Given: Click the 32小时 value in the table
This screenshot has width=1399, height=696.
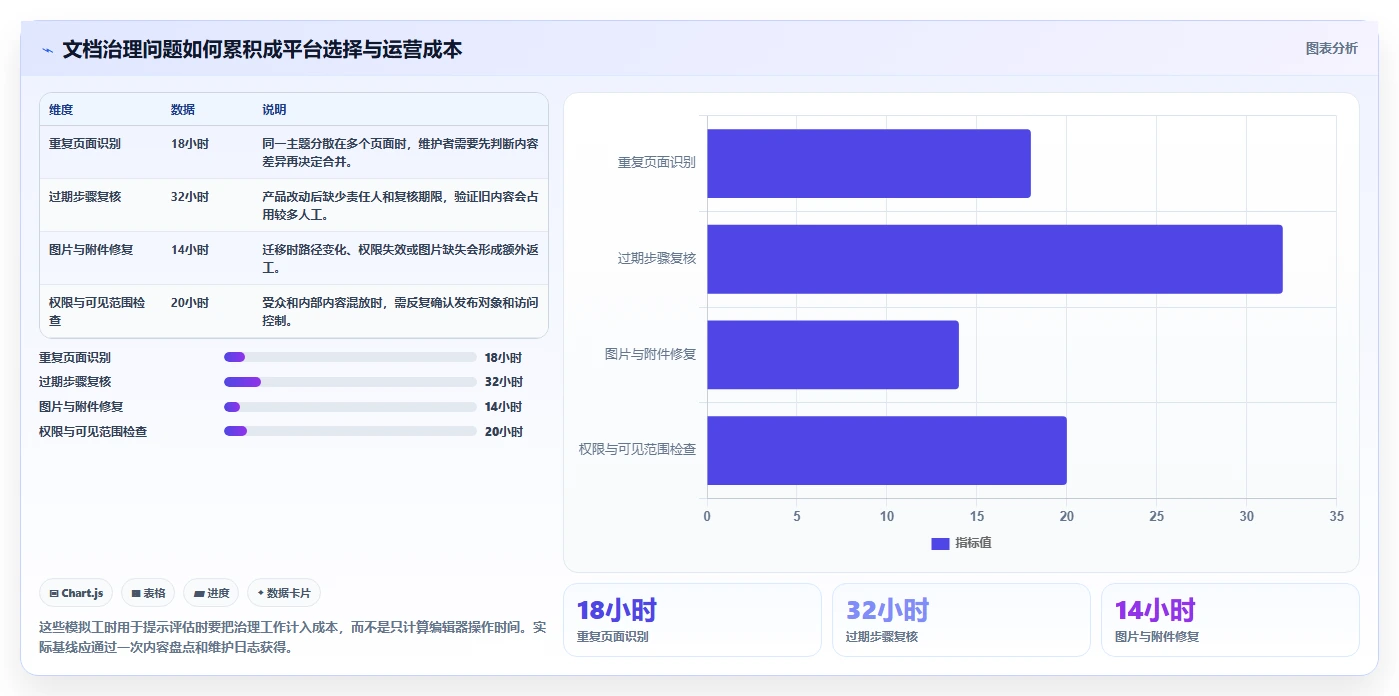Looking at the screenshot, I should 190,197.
